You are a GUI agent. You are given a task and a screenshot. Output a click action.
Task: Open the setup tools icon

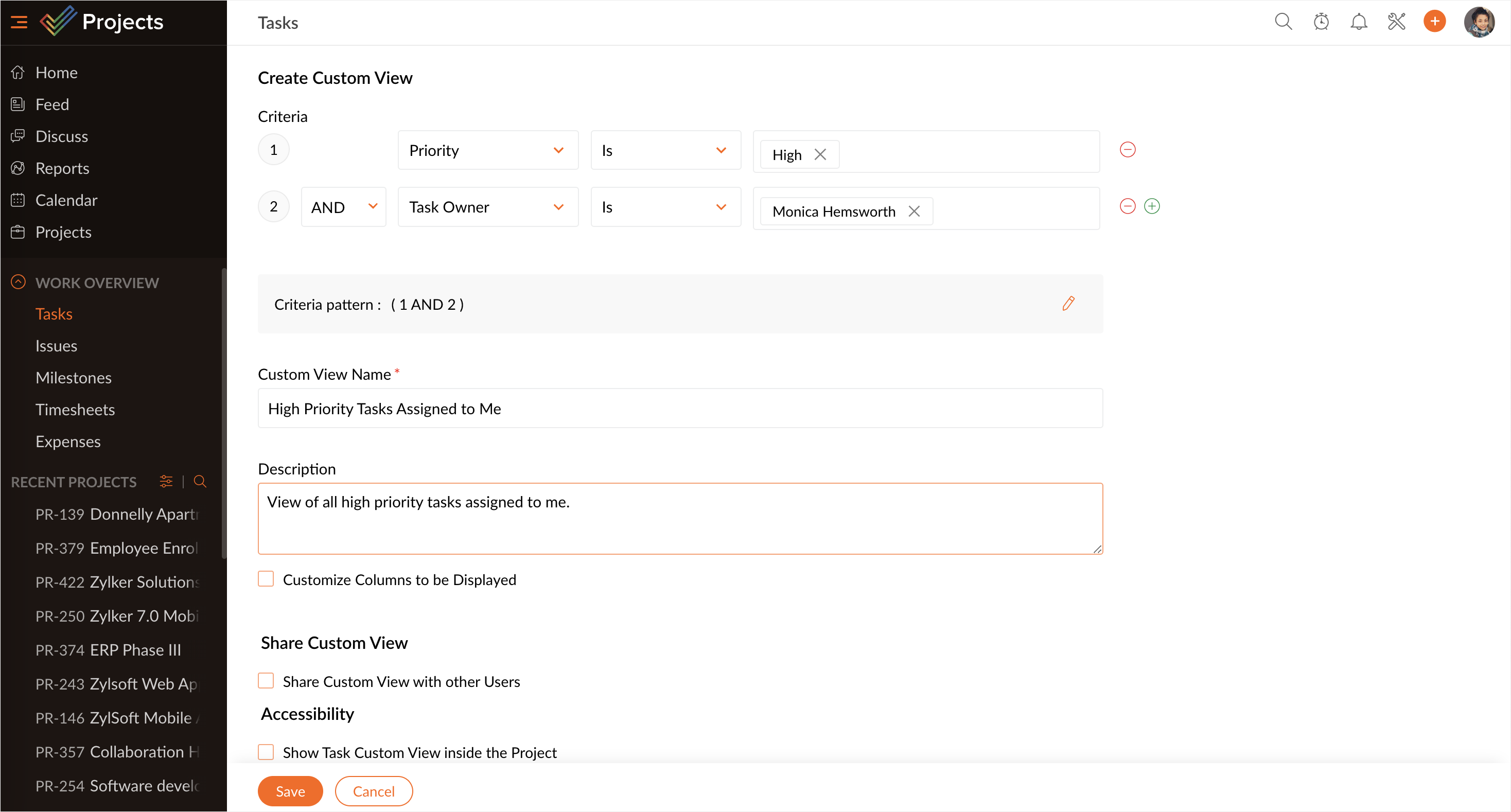1397,22
